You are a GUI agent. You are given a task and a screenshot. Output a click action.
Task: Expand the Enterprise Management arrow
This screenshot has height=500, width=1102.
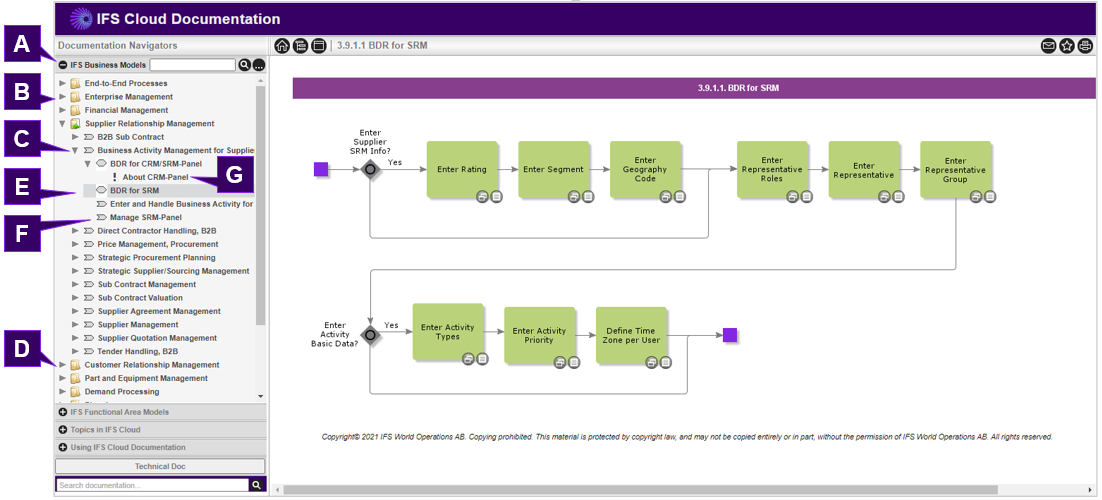click(63, 97)
